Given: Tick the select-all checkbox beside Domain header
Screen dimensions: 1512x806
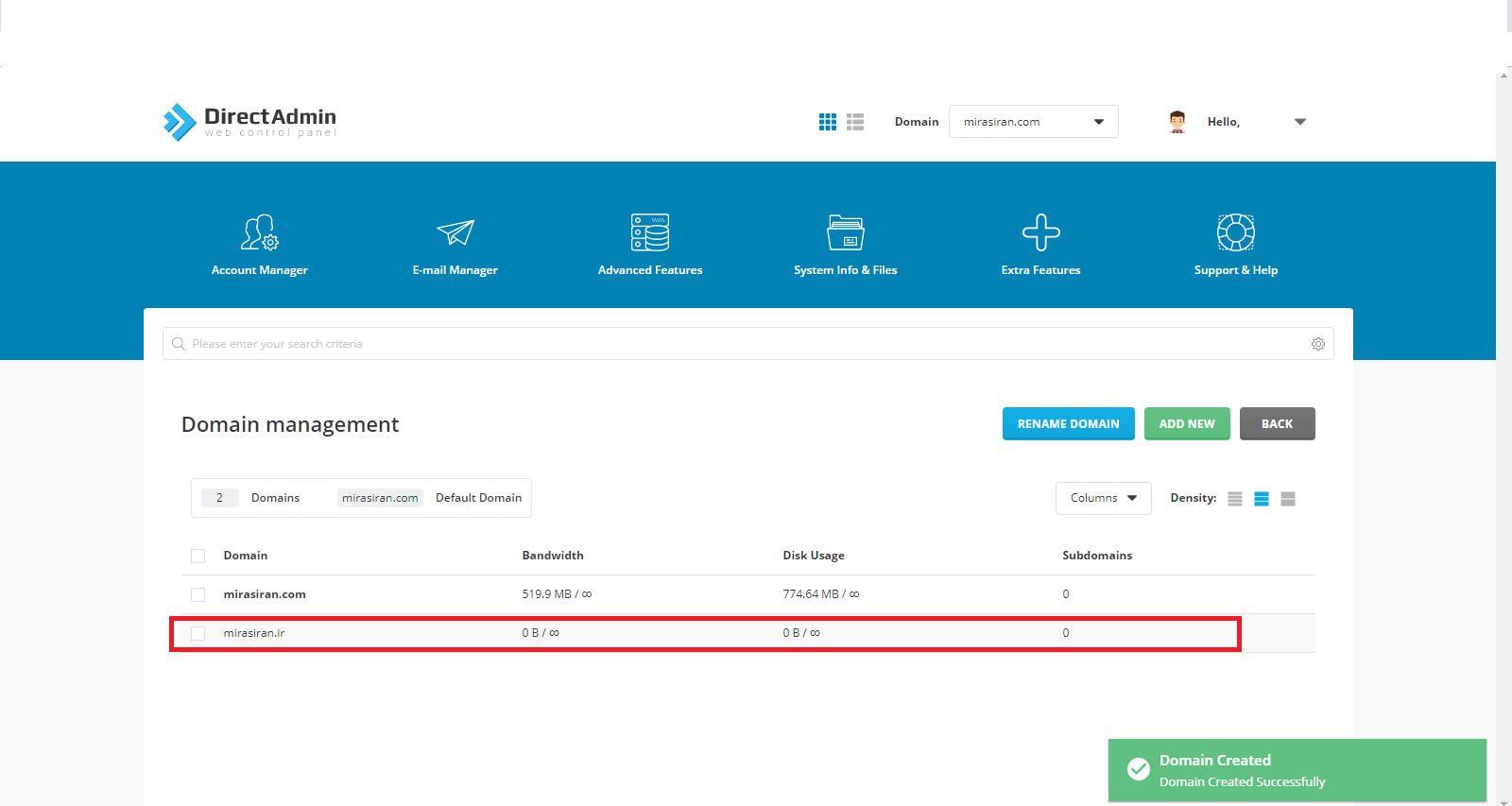Looking at the screenshot, I should coord(198,556).
